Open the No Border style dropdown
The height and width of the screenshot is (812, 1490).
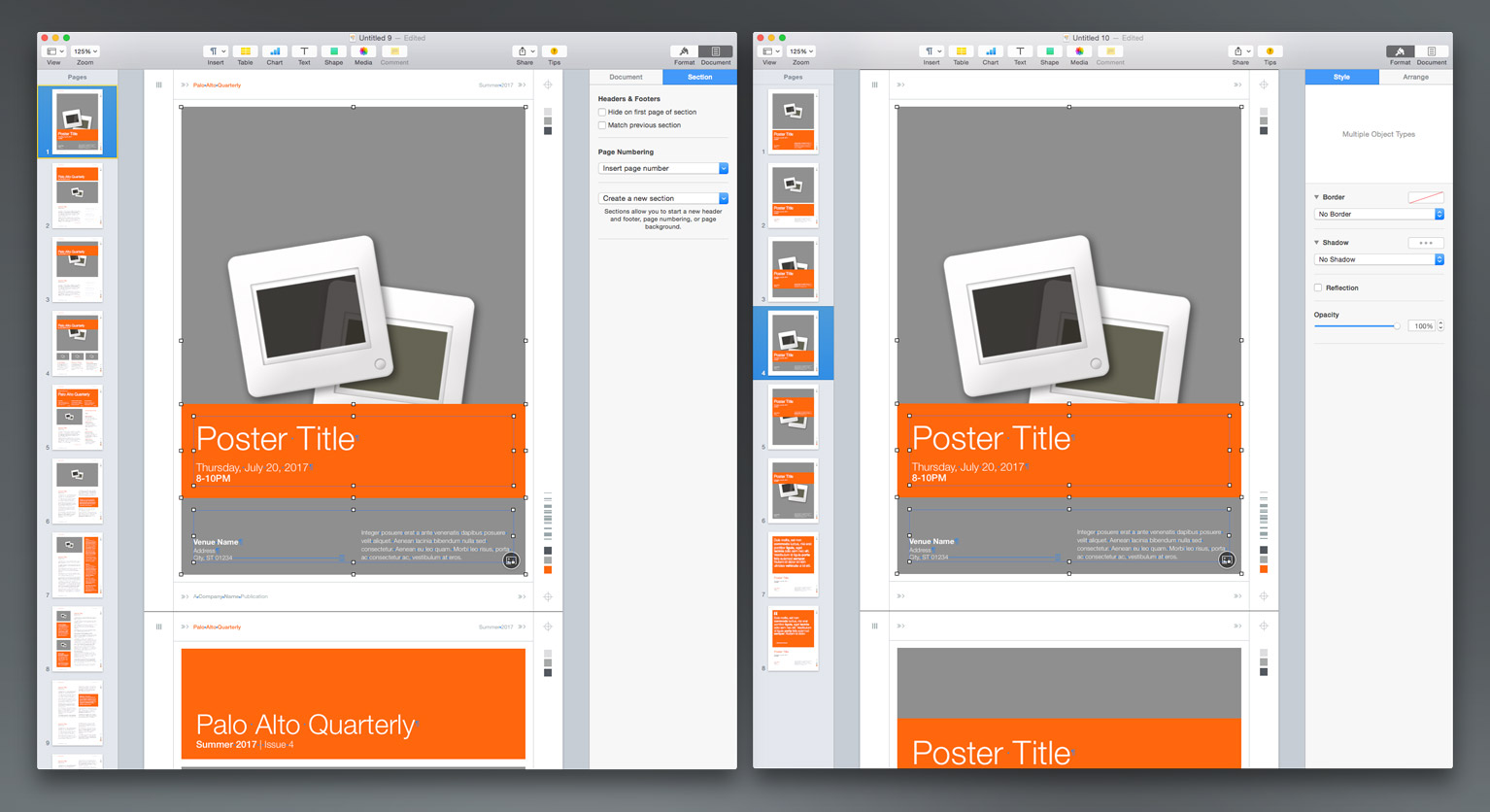1378,215
